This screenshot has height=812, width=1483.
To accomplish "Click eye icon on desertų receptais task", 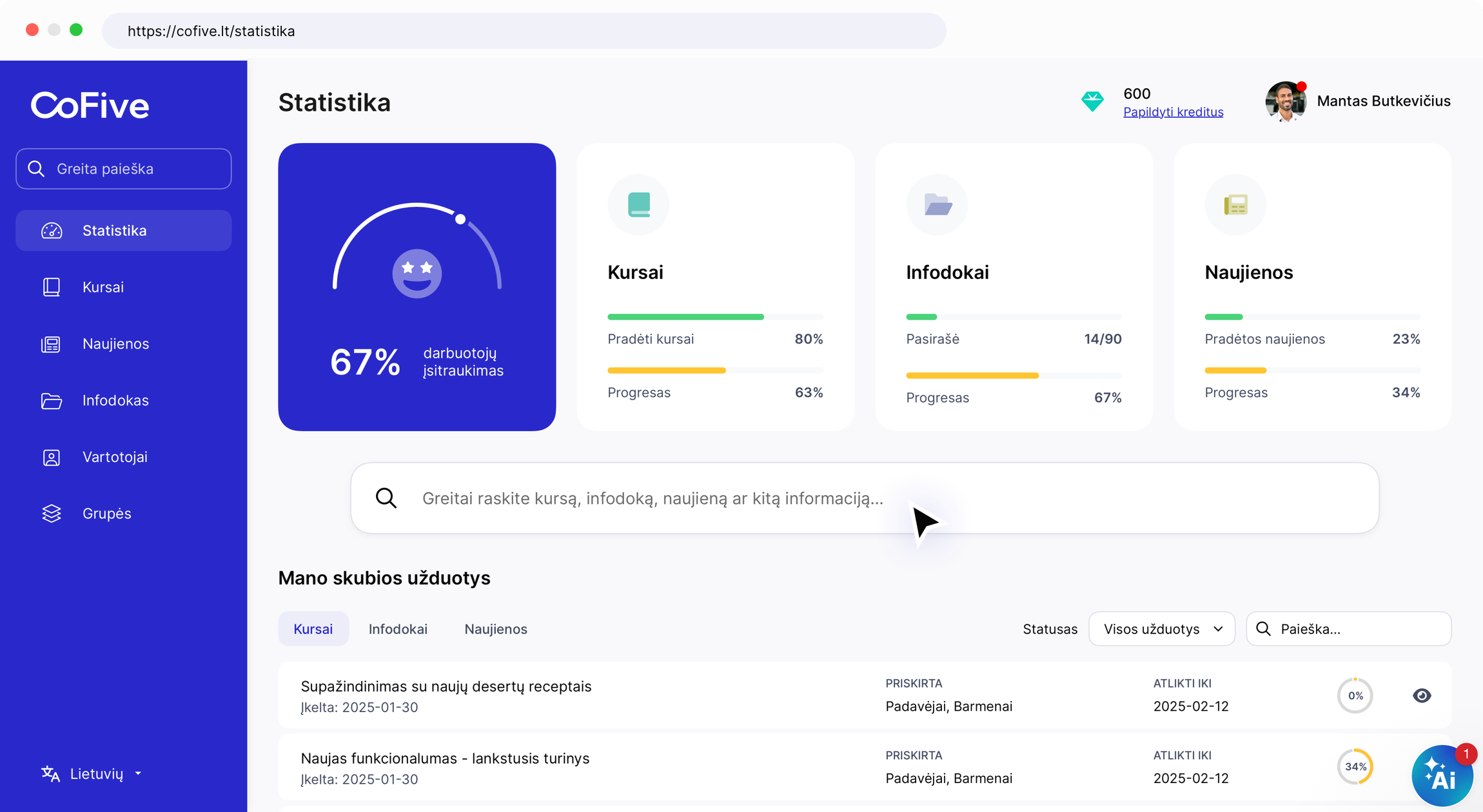I will [x=1422, y=695].
